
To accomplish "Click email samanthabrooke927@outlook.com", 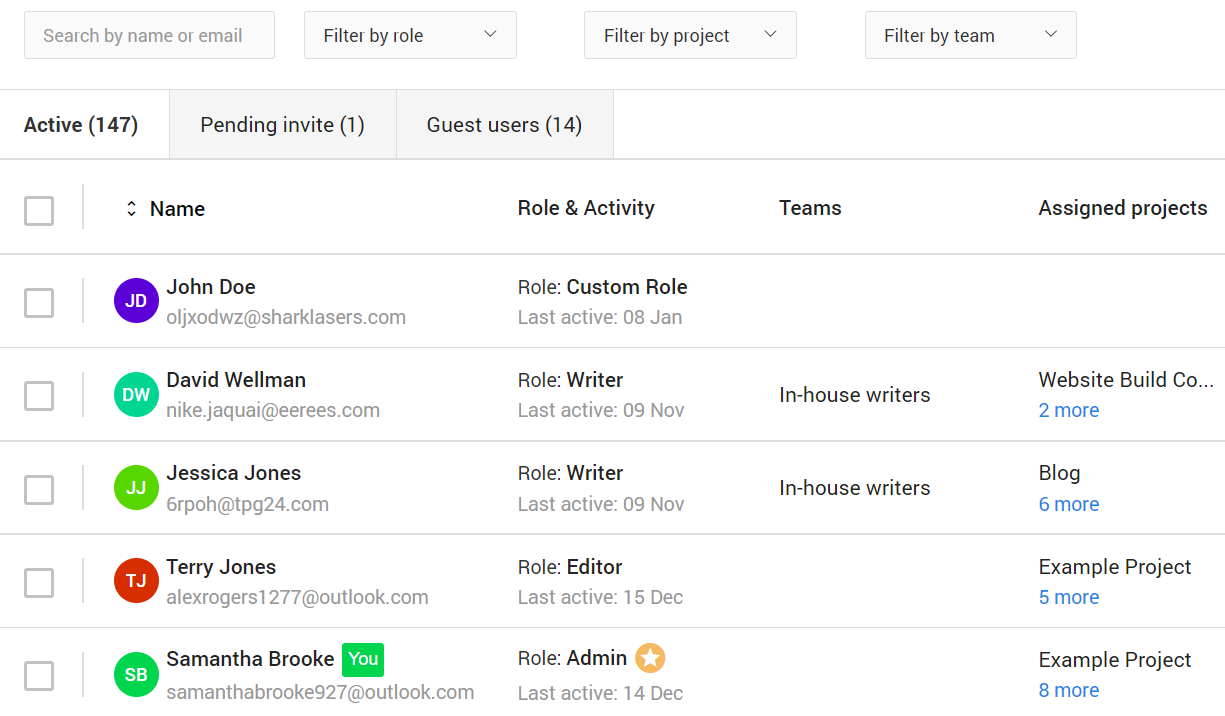I will click(320, 692).
